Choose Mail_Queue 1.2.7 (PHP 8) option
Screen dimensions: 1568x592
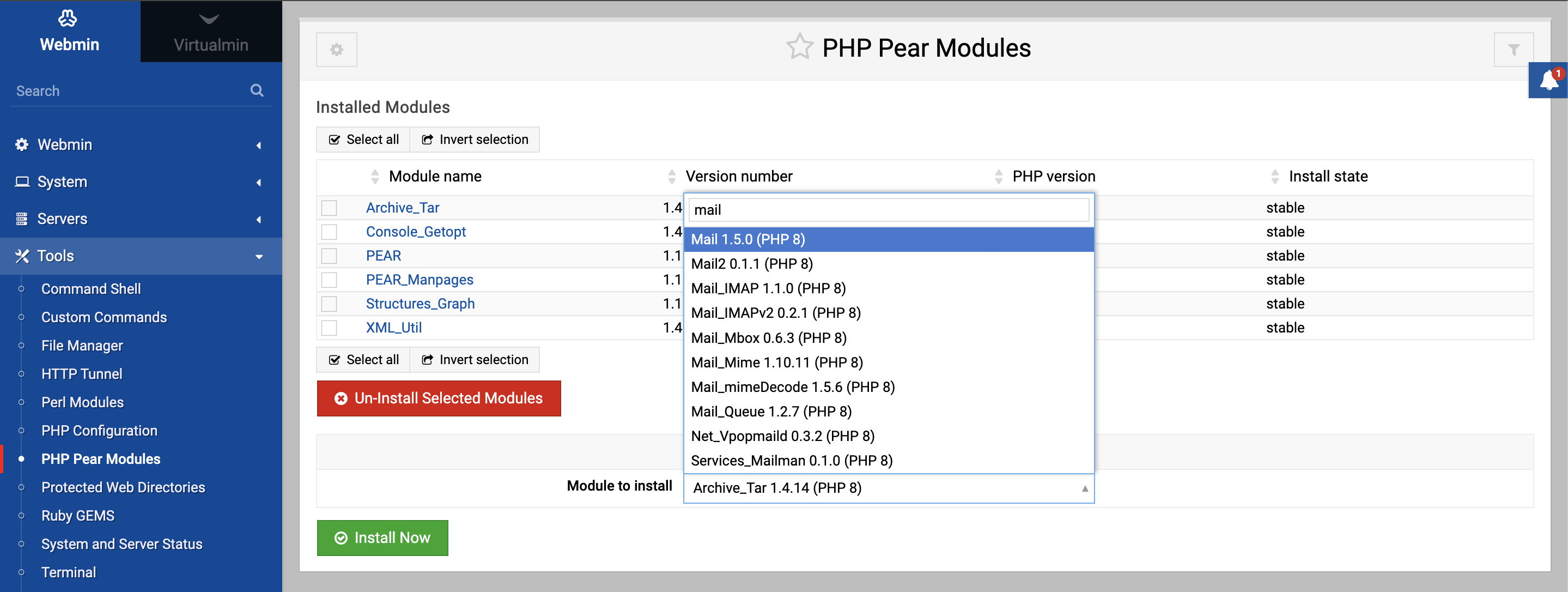(x=889, y=412)
